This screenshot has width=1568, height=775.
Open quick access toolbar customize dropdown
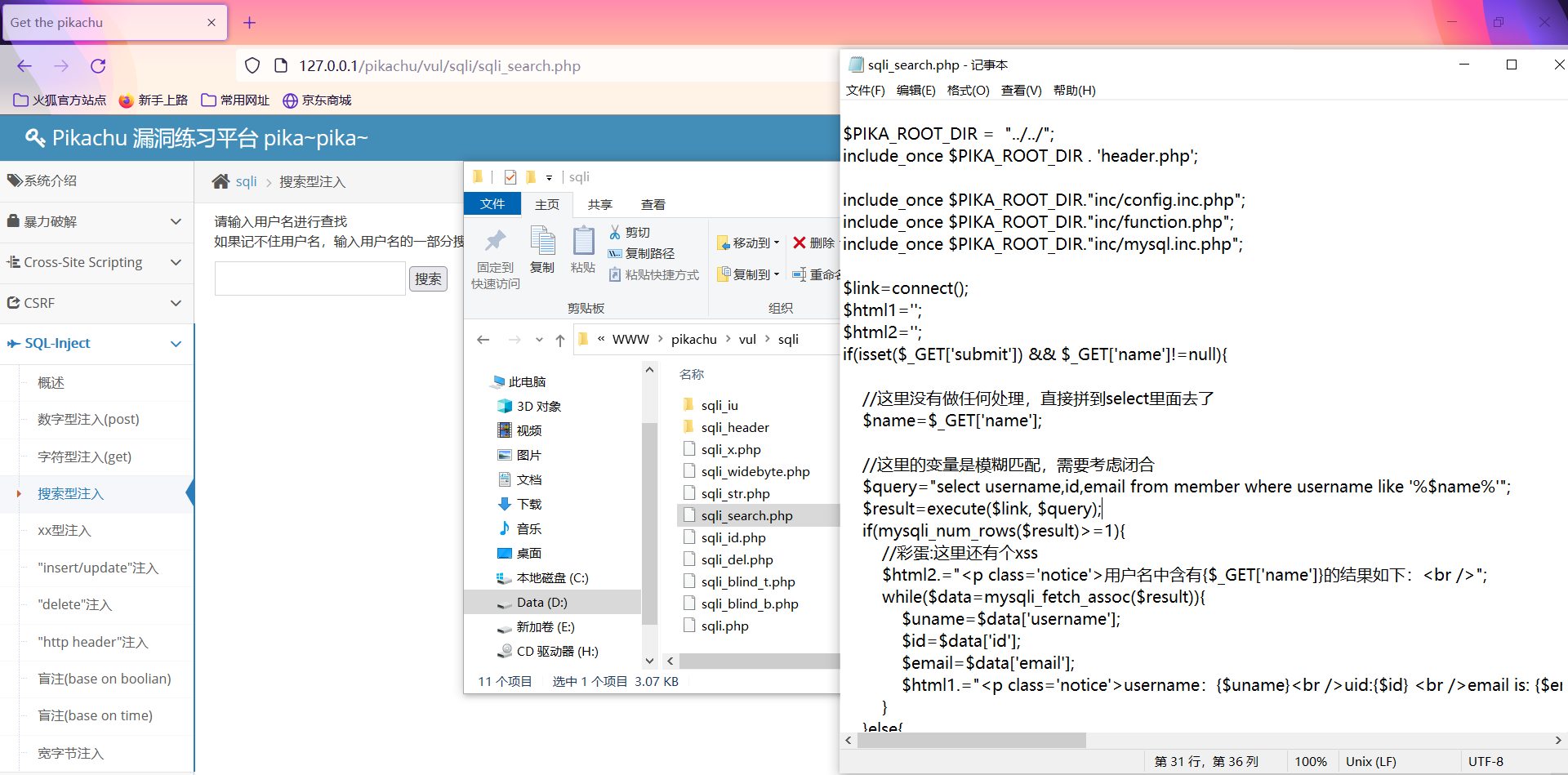point(549,177)
